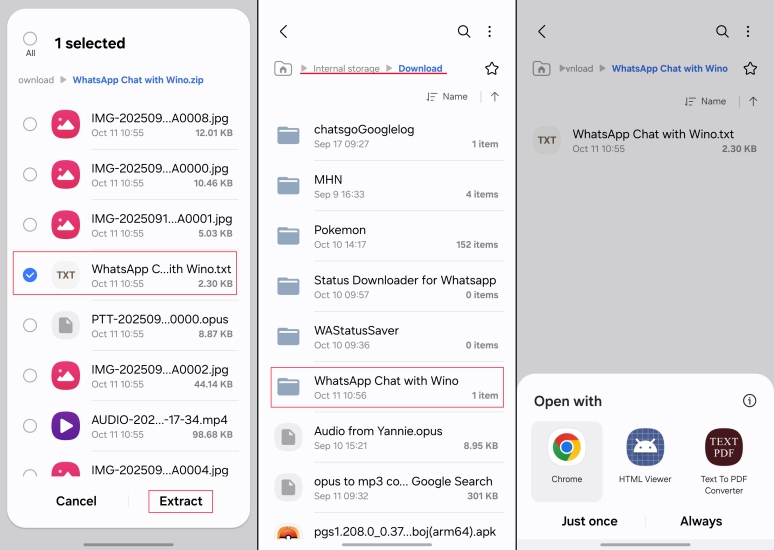Tap video icon of AUDIO-202...-17-34.mp4
The width and height of the screenshot is (774, 550).
[66, 426]
